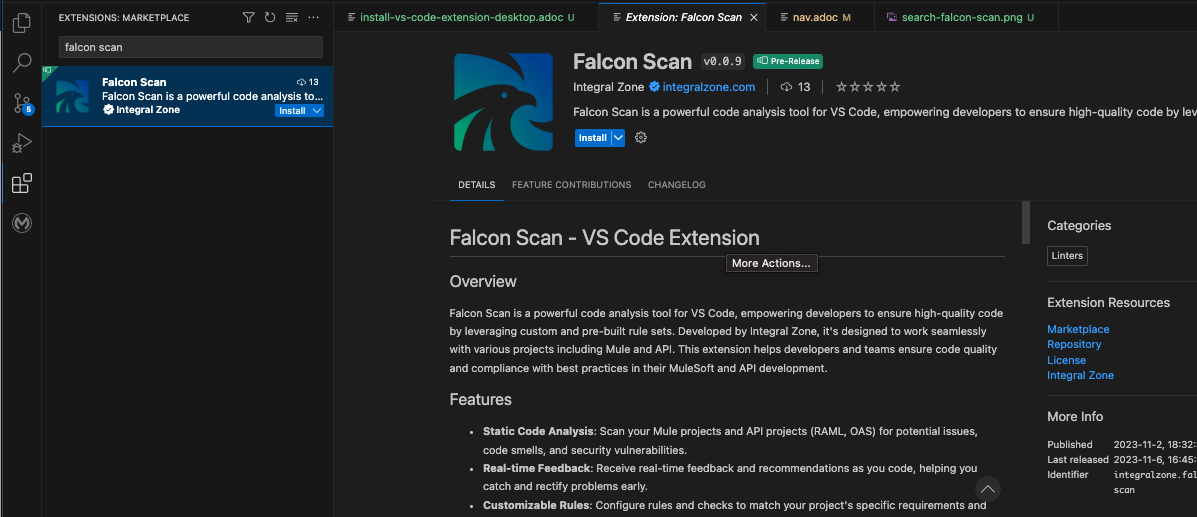
Task: Open Install dropdown arrow in sidebar list item
Action: tap(318, 111)
